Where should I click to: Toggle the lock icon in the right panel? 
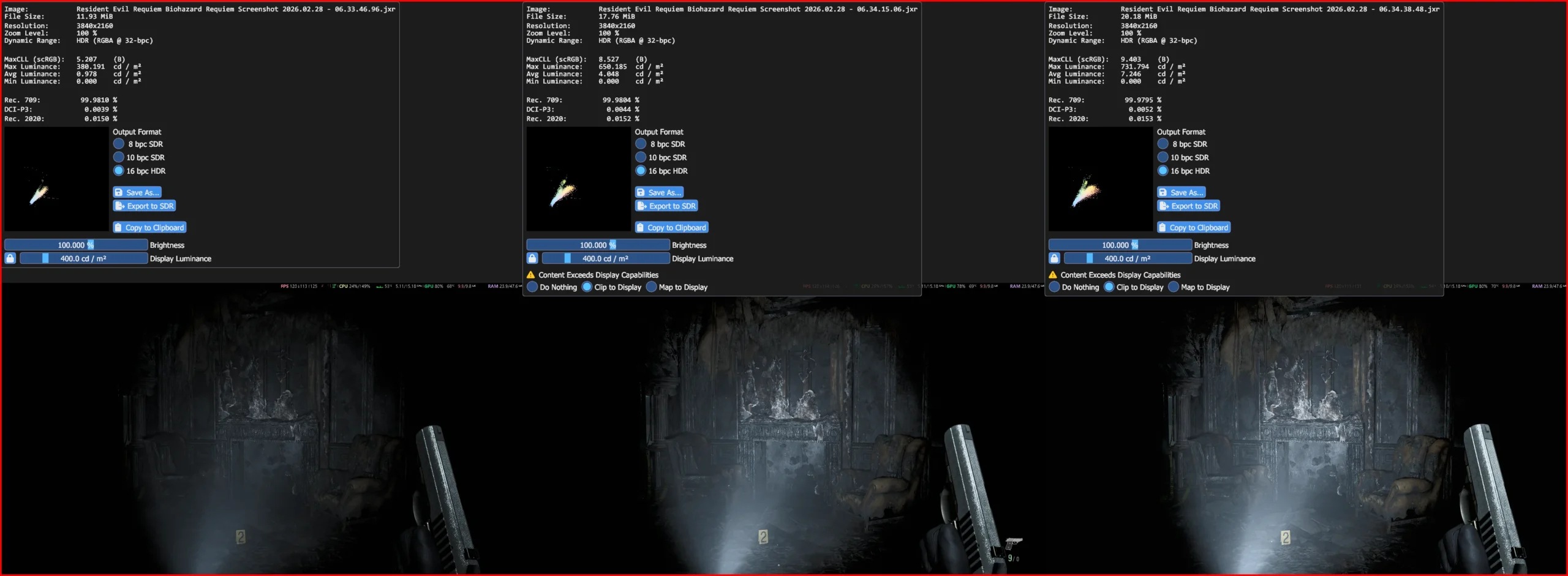1054,258
